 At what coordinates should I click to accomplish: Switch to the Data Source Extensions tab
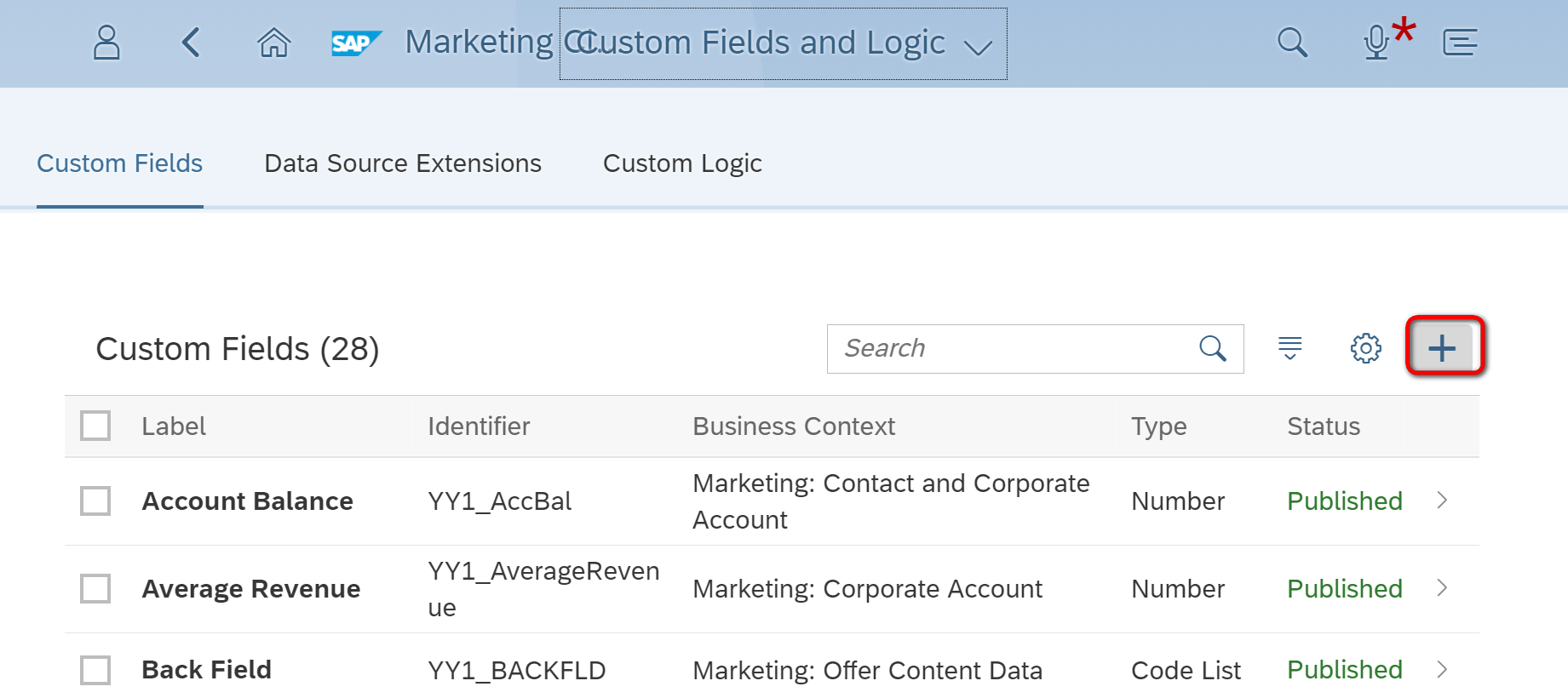[x=403, y=163]
